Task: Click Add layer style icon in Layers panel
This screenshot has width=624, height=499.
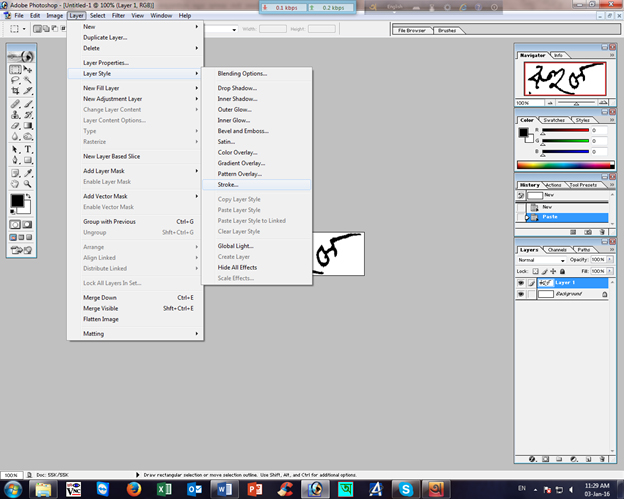Action: [532, 459]
